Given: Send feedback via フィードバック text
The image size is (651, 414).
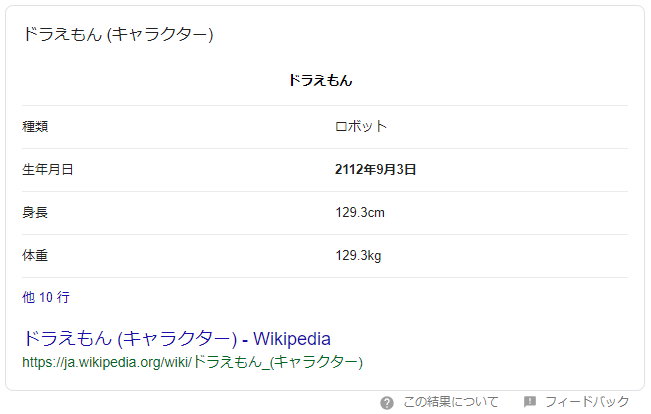Looking at the screenshot, I should coord(587,402).
